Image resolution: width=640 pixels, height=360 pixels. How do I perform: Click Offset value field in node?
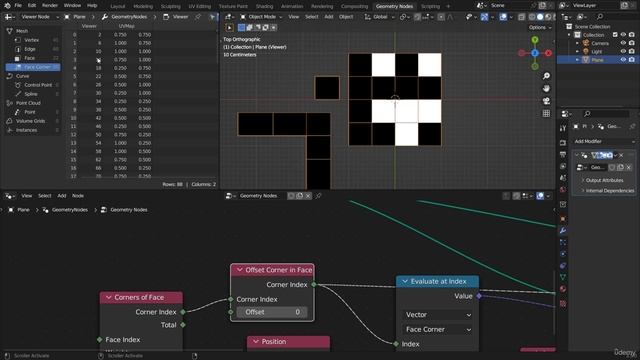click(x=272, y=312)
